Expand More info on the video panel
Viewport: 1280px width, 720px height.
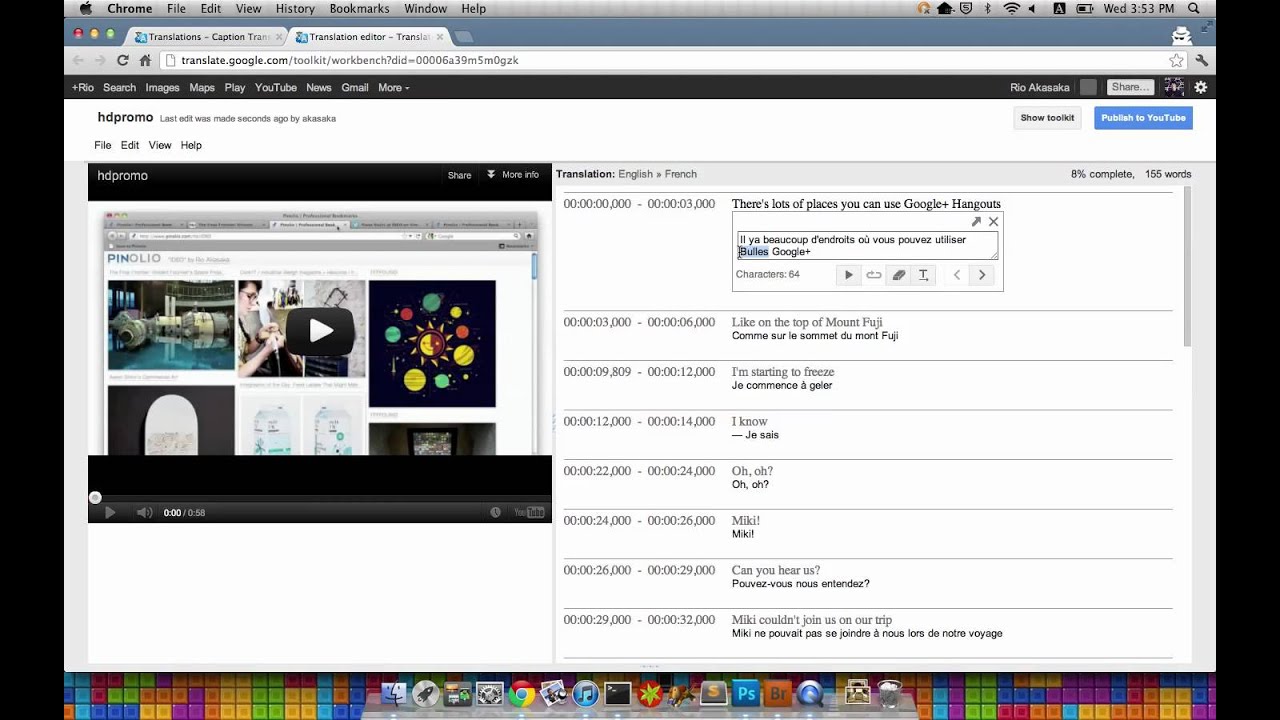click(x=513, y=175)
